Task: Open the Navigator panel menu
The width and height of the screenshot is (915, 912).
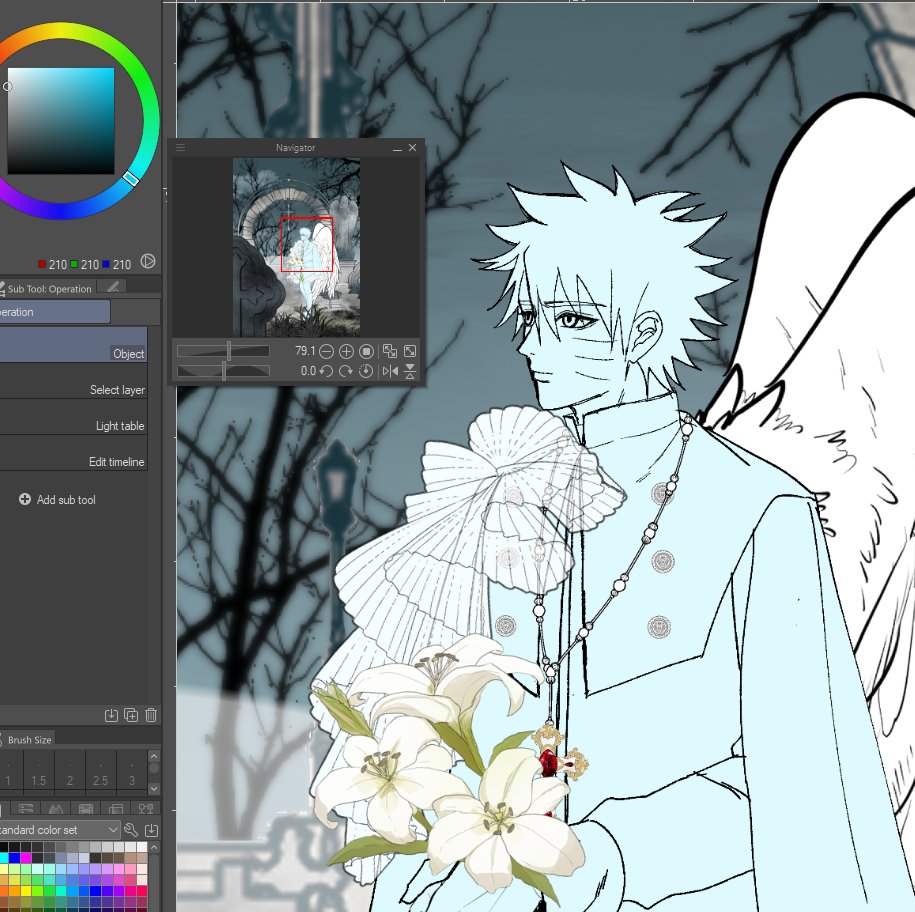Action: tap(180, 148)
